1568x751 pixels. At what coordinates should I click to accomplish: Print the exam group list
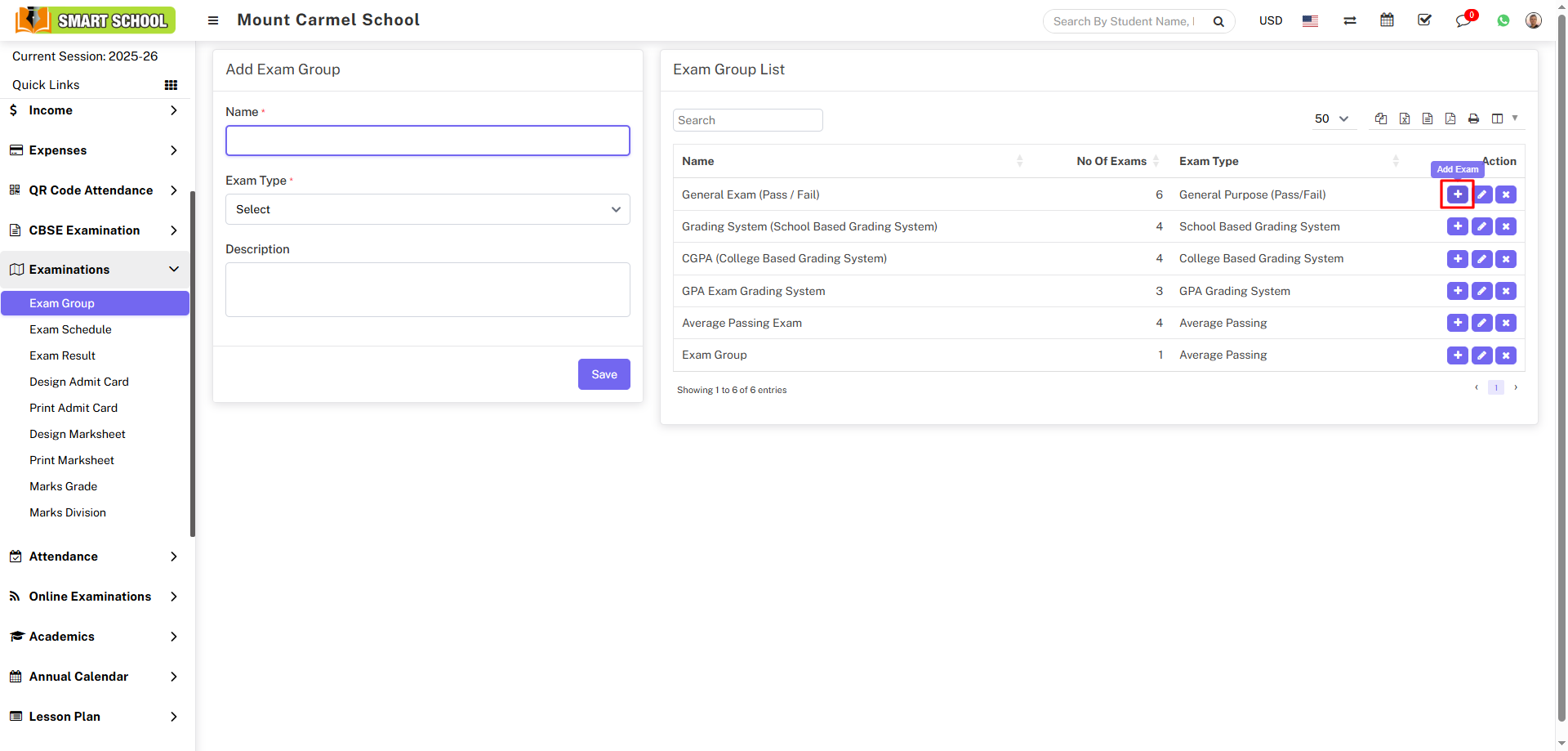pyautogui.click(x=1473, y=118)
